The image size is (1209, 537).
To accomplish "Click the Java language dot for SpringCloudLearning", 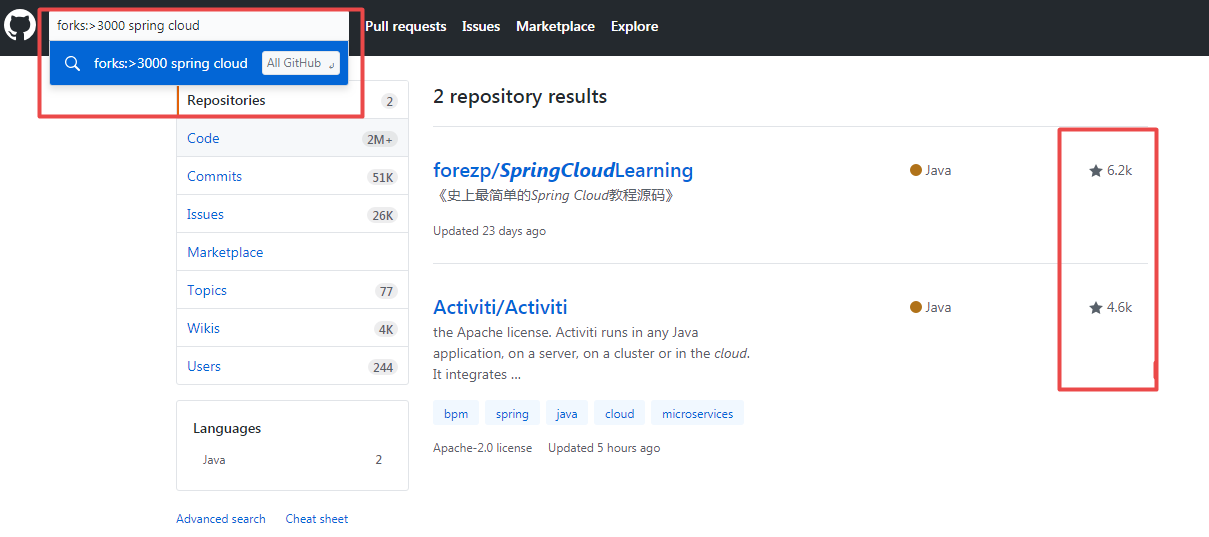I will [x=915, y=170].
